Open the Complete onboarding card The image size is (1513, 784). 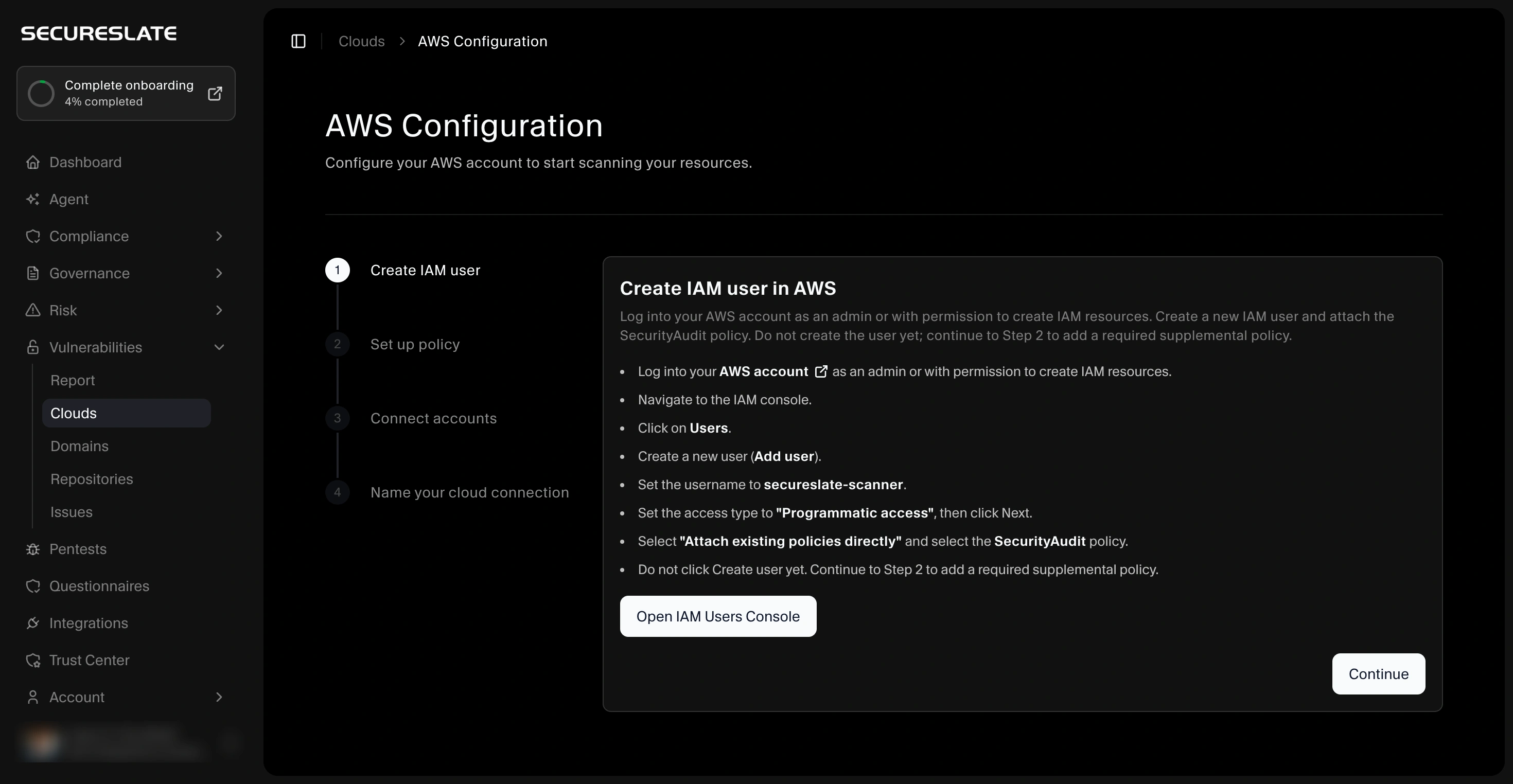click(x=126, y=94)
